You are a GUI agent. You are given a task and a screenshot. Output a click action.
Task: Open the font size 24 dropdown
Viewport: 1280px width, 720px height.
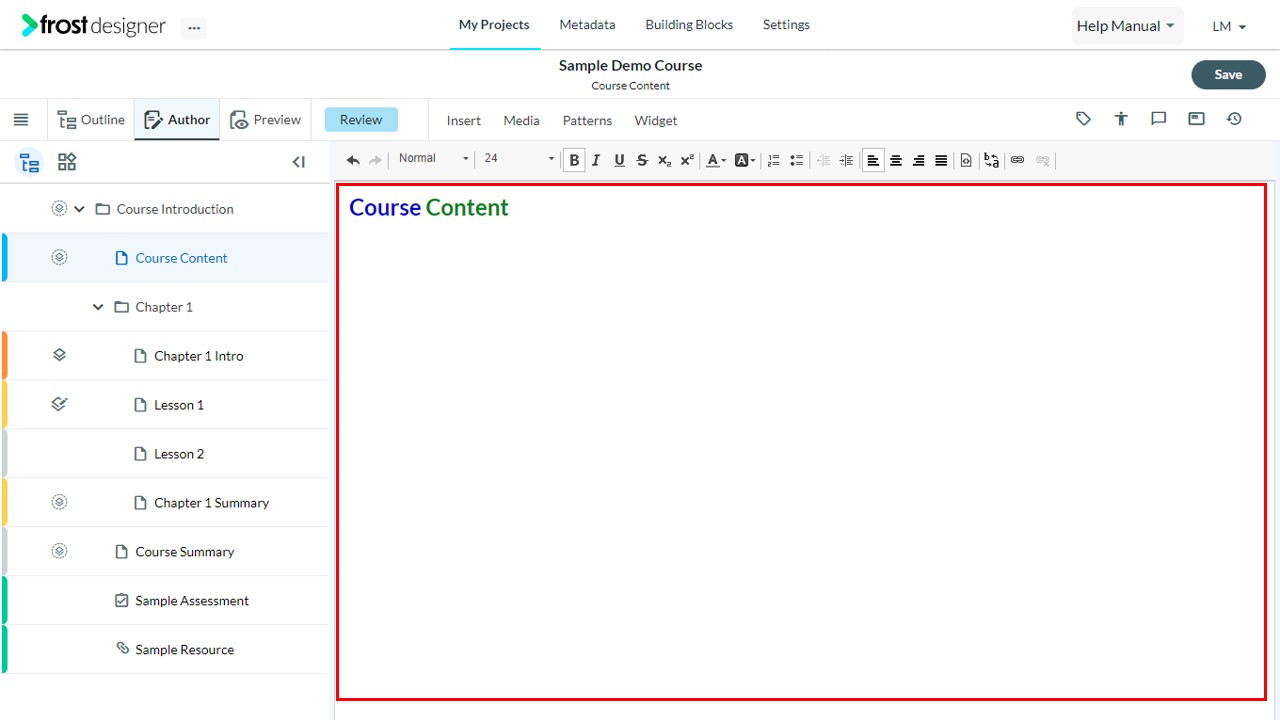click(x=518, y=158)
